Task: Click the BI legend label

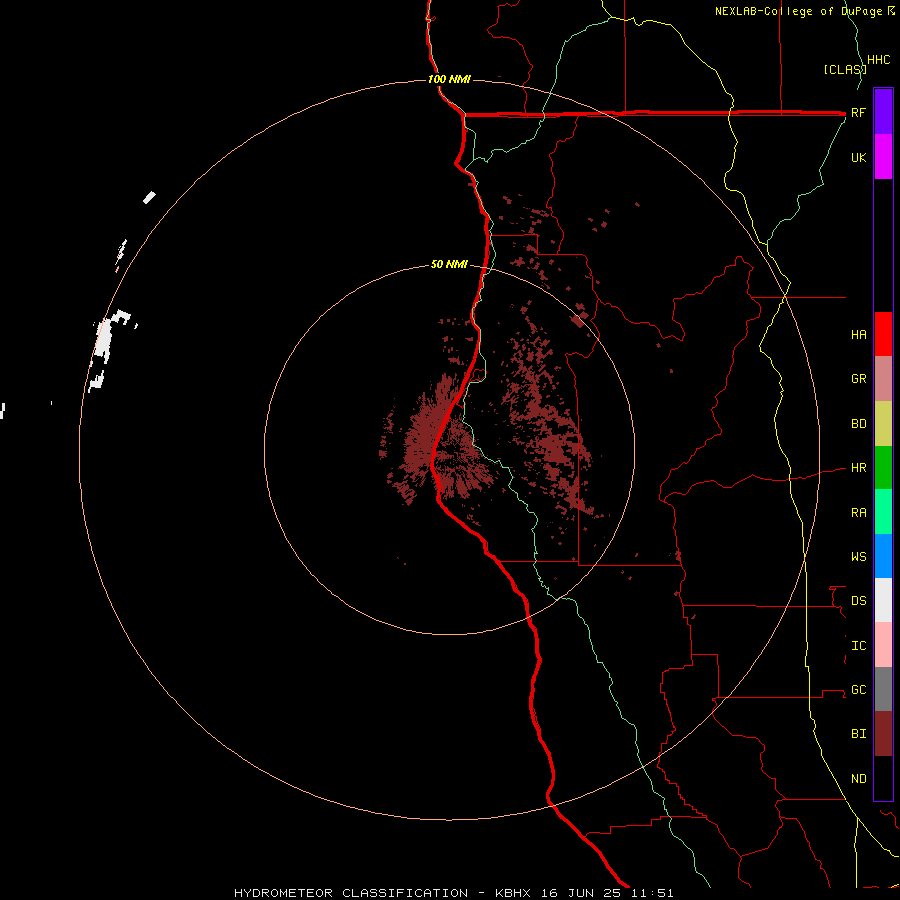Action: [x=859, y=734]
